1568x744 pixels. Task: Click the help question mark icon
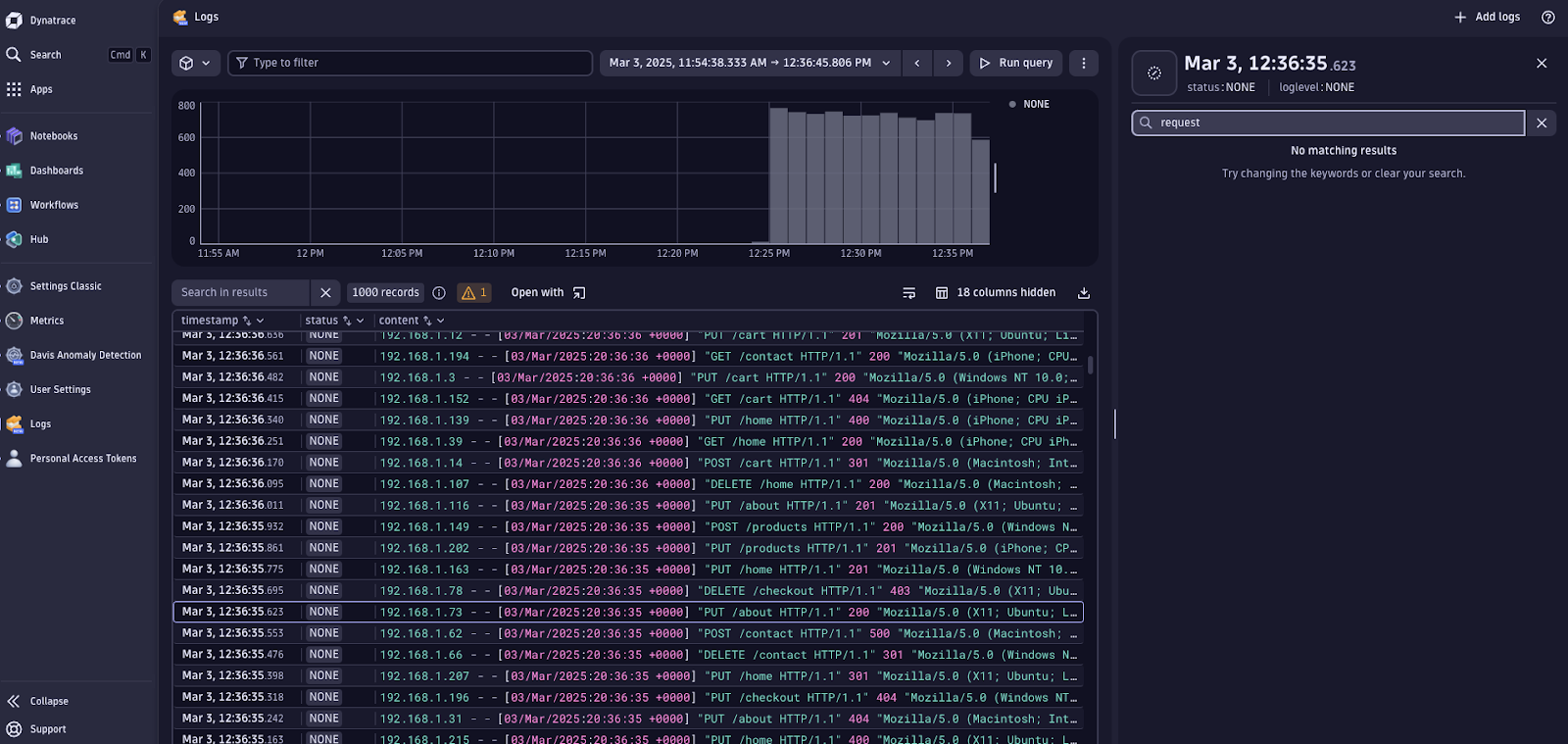click(1547, 18)
